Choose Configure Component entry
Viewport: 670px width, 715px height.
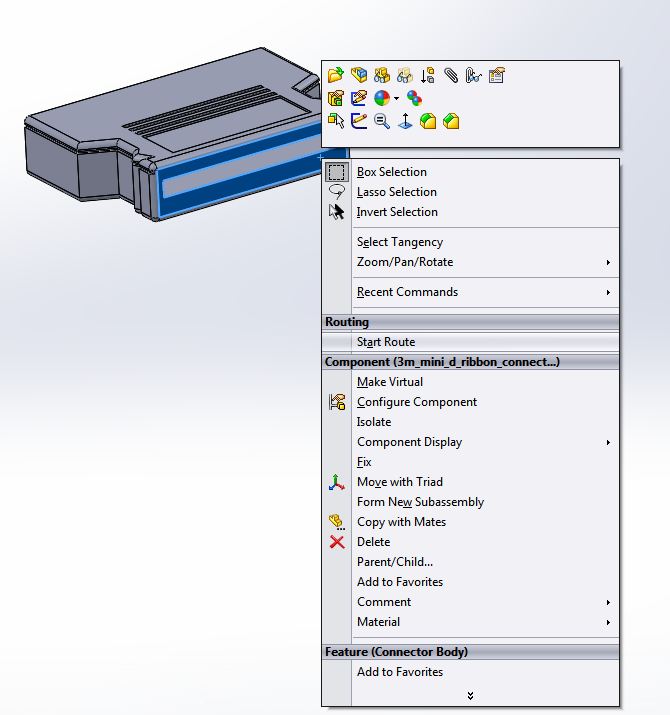point(470,402)
